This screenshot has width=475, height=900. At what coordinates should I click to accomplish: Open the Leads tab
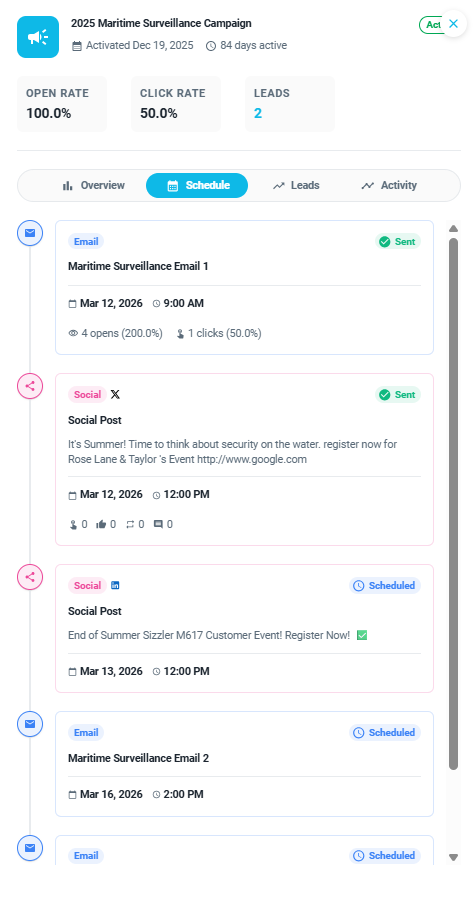click(296, 185)
